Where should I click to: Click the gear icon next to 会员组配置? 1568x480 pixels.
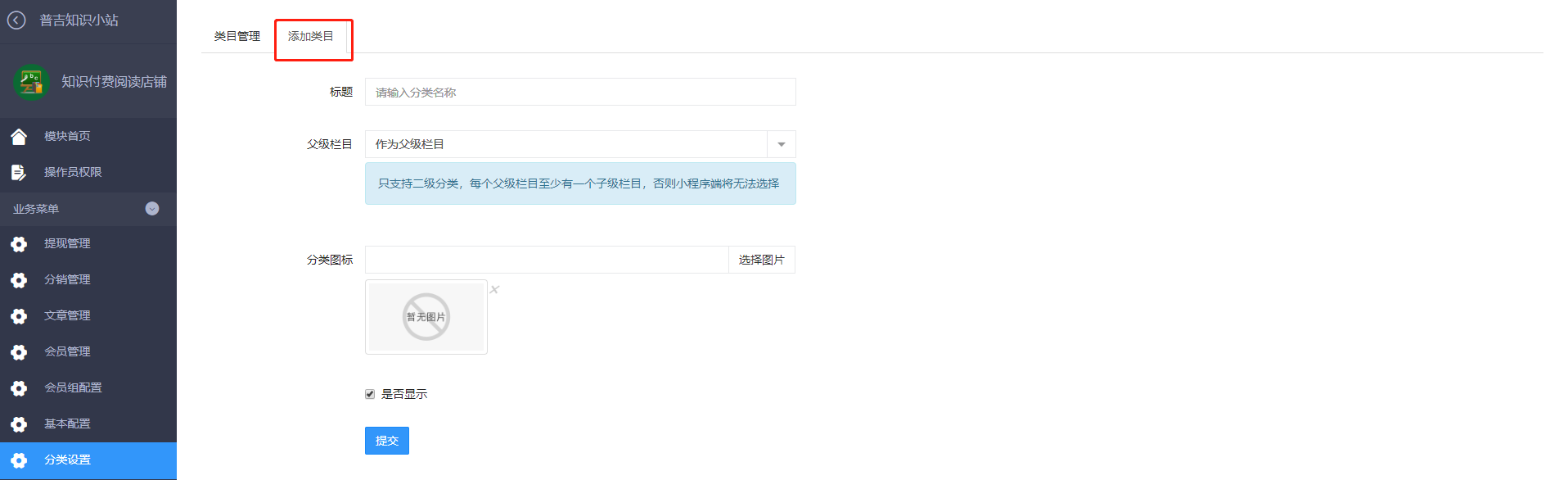tap(19, 388)
